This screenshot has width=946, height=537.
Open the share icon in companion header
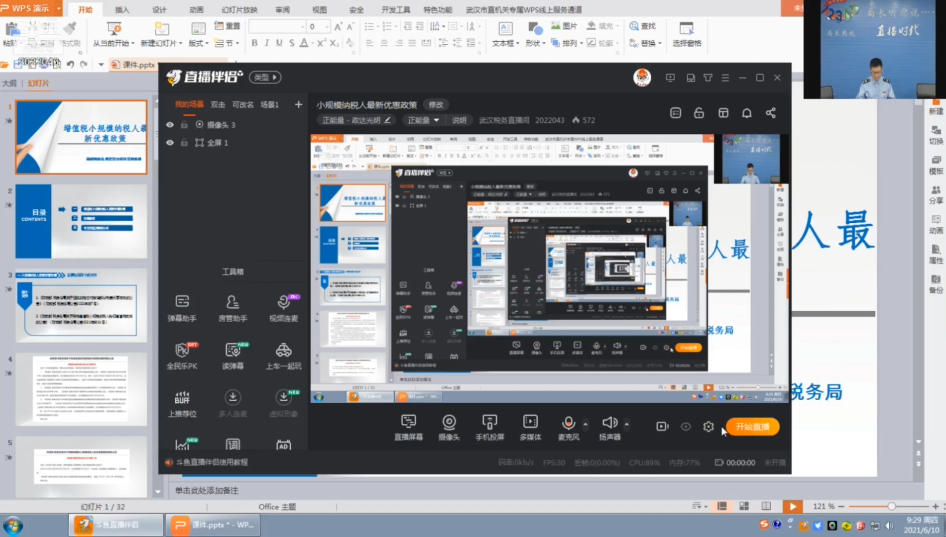point(770,113)
